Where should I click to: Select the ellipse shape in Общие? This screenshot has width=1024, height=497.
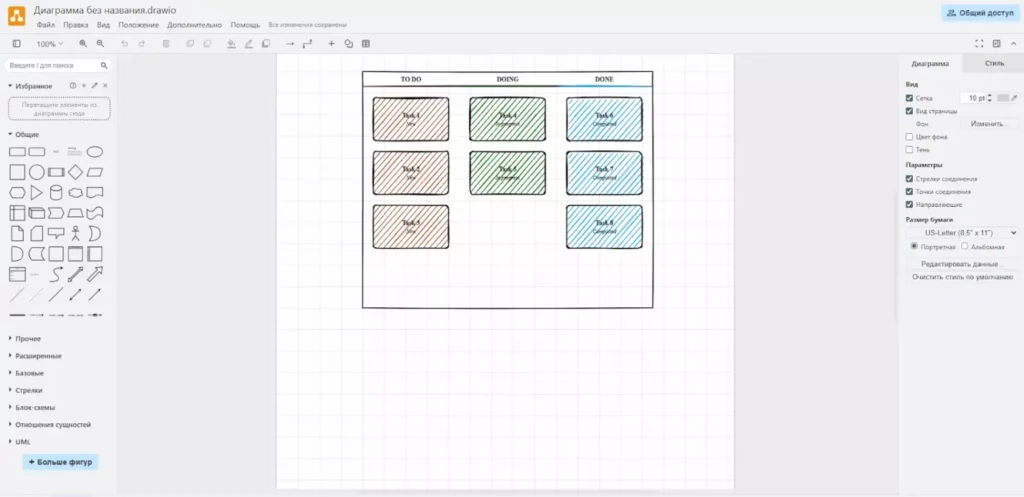95,152
